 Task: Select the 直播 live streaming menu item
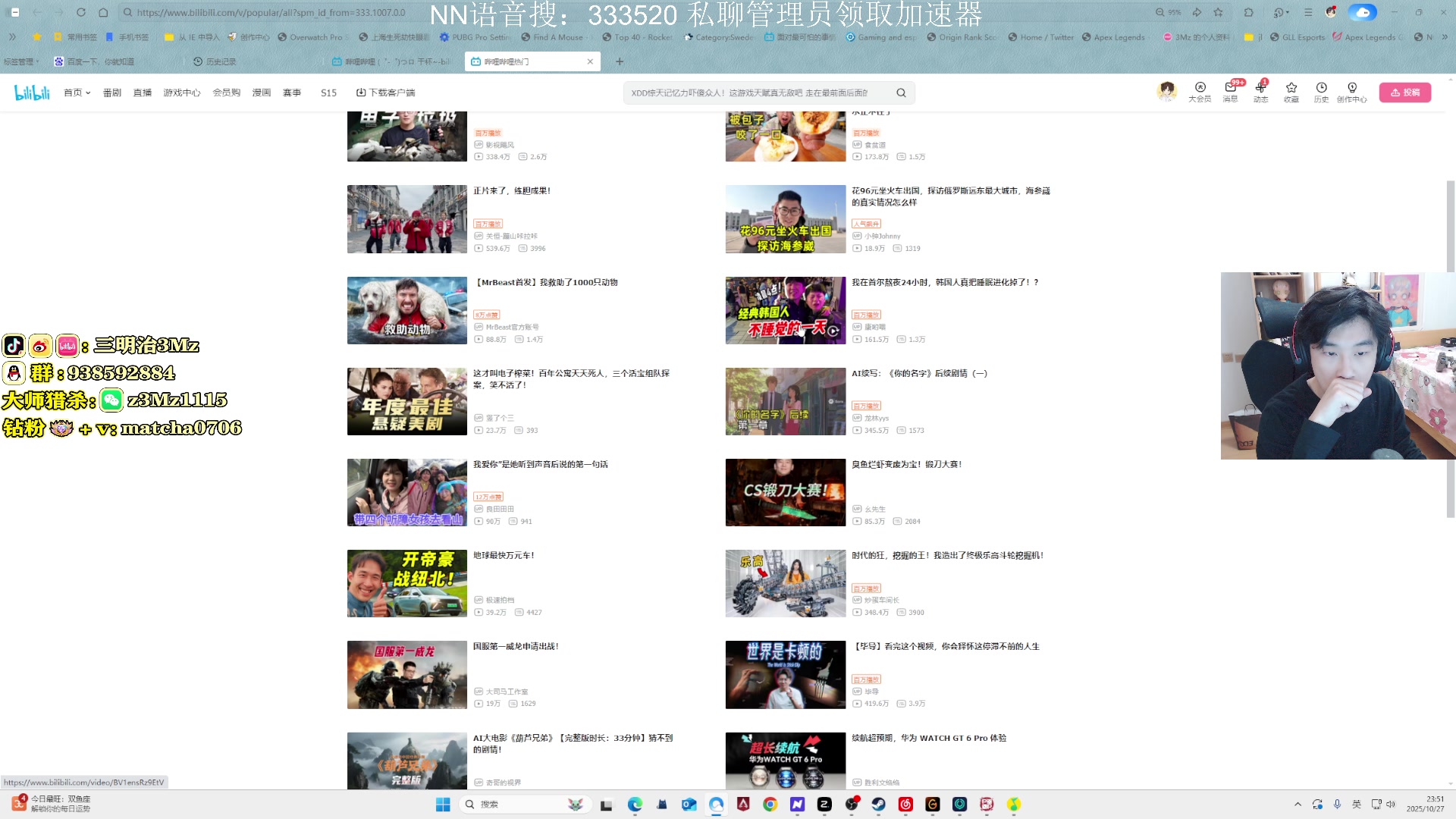click(142, 92)
